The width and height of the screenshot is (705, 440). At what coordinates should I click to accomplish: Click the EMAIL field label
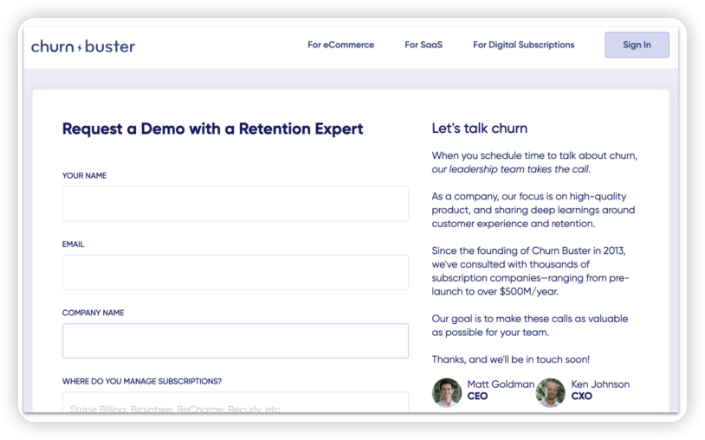pos(74,244)
